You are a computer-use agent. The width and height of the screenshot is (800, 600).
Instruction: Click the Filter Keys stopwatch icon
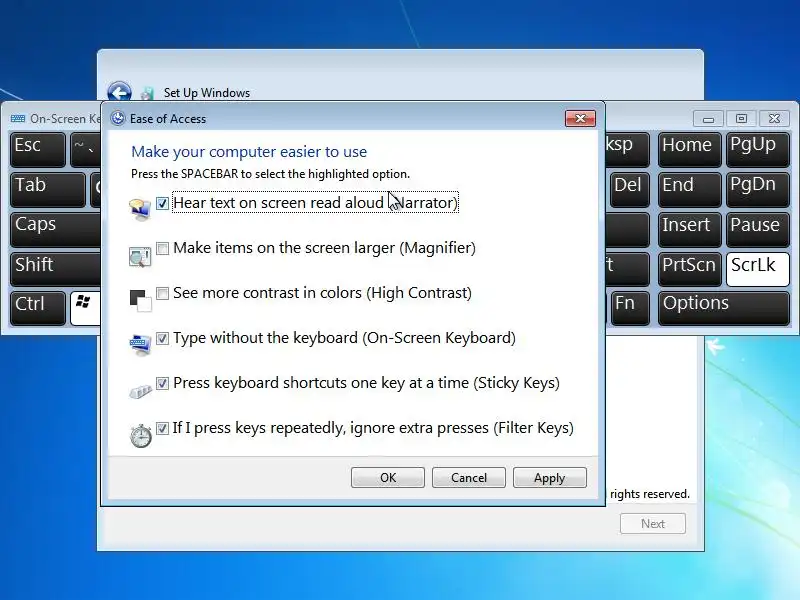(140, 435)
